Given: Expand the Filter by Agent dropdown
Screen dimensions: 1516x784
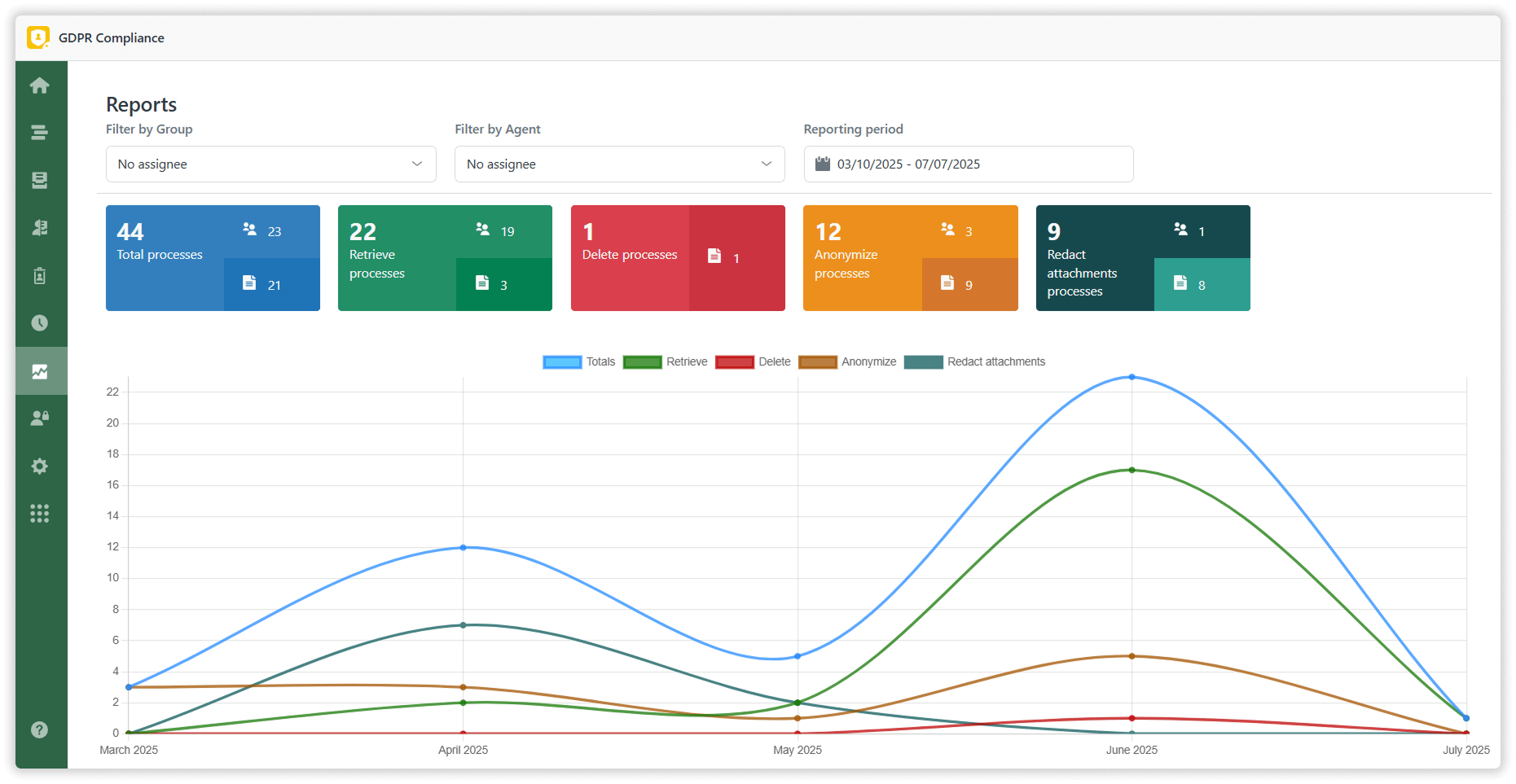Looking at the screenshot, I should (619, 164).
